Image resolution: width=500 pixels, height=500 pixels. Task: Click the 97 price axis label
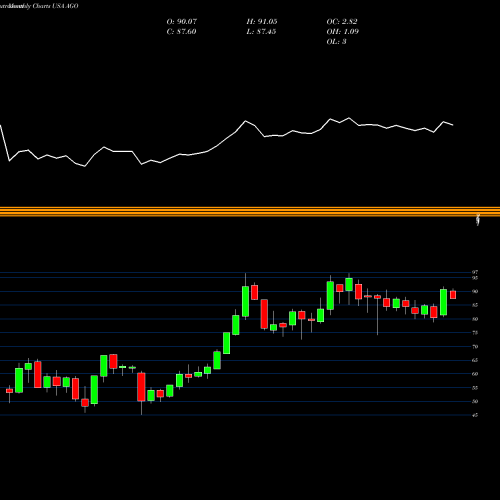475,272
